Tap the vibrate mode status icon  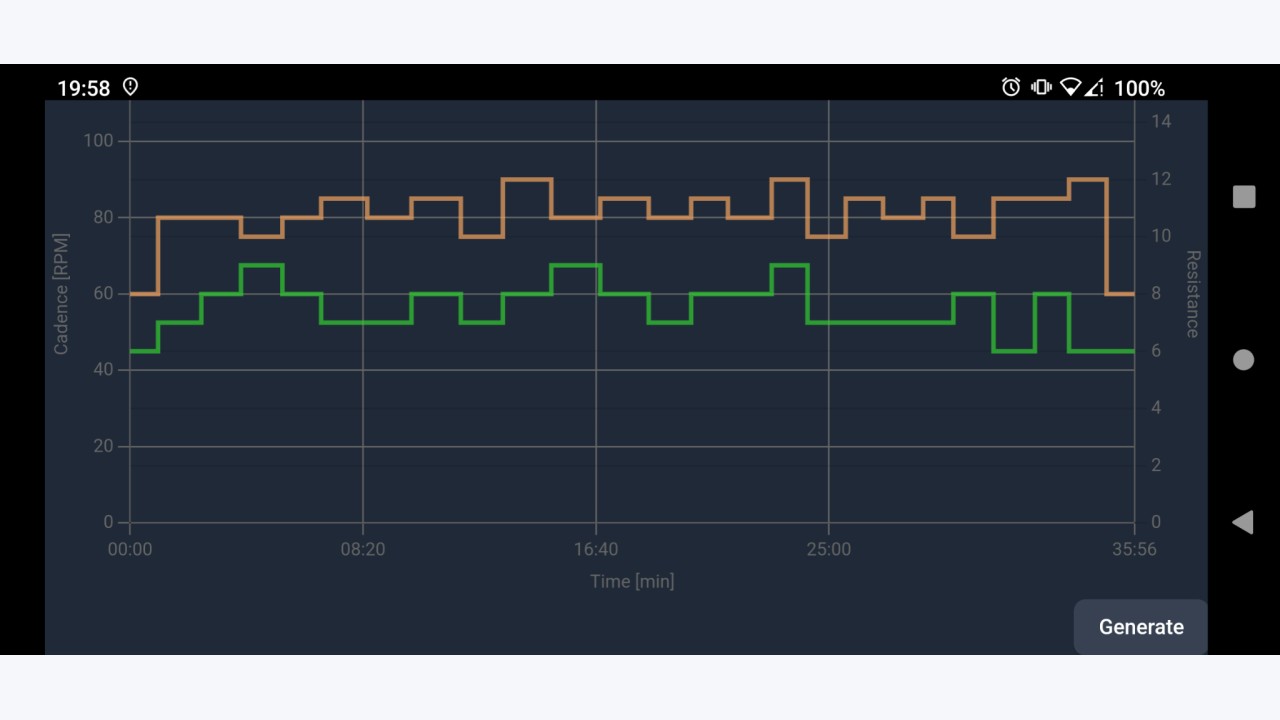pyautogui.click(x=1041, y=87)
